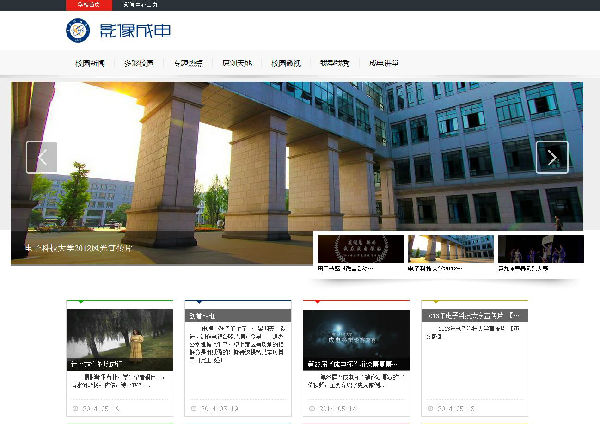Open the second item in the main navigation bar
The height and width of the screenshot is (424, 600).
[x=138, y=64]
